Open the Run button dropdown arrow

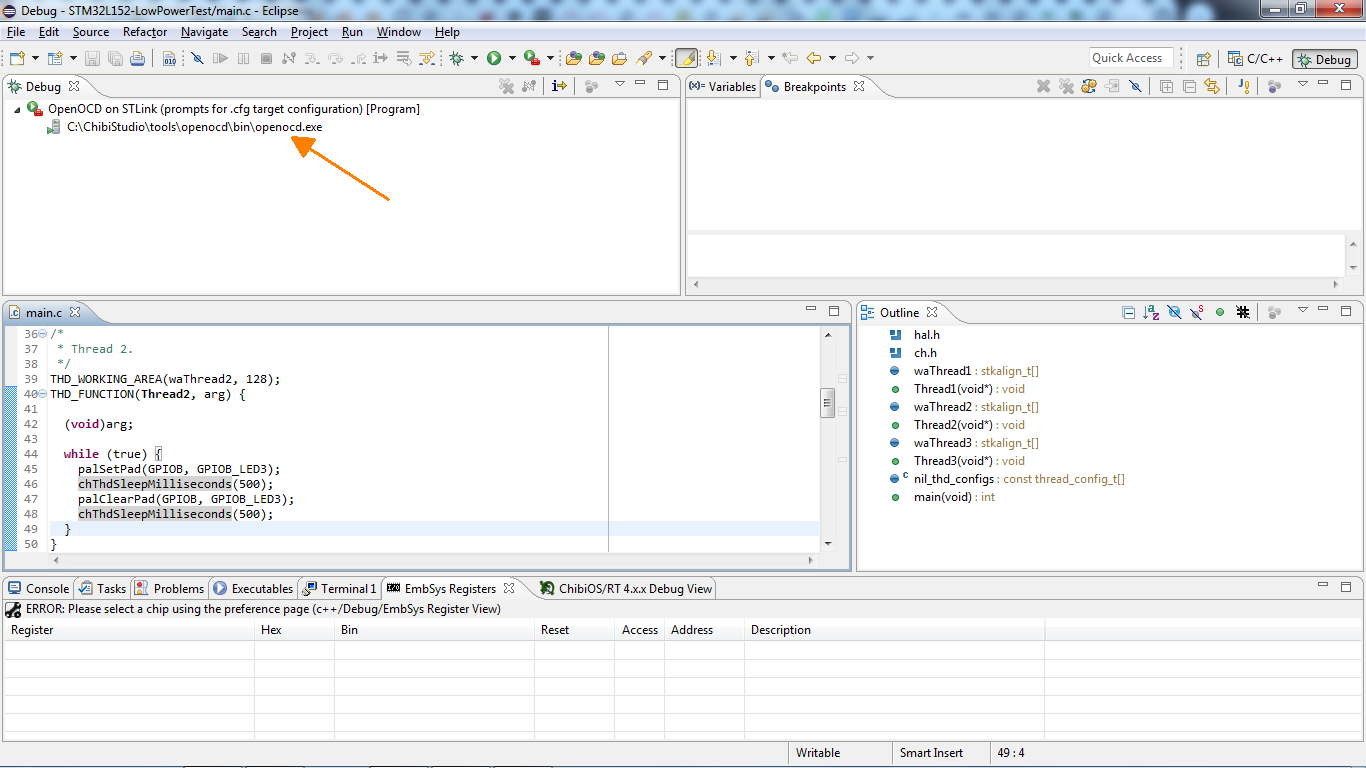tap(512, 59)
